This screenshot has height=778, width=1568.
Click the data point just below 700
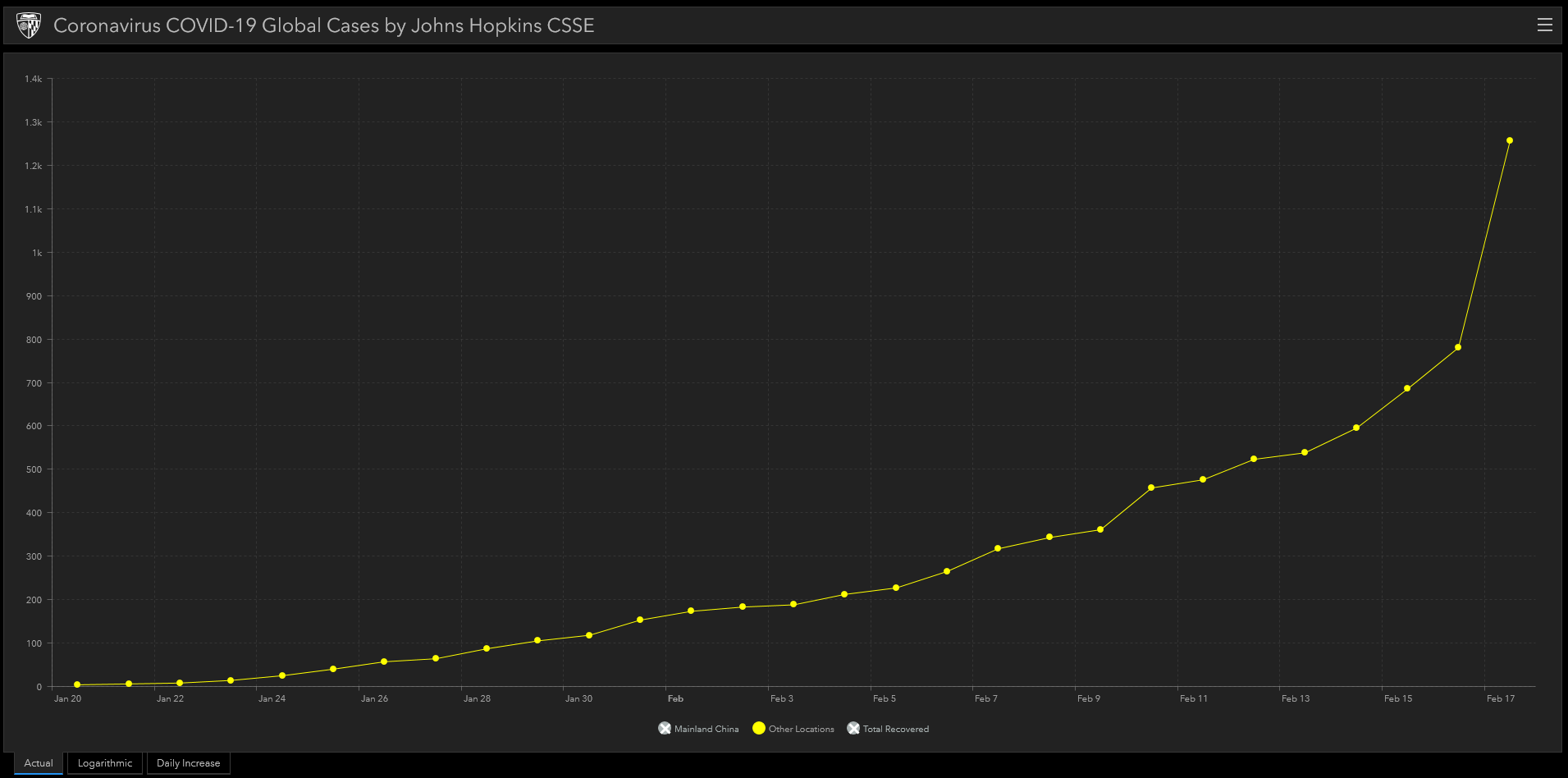point(1407,388)
